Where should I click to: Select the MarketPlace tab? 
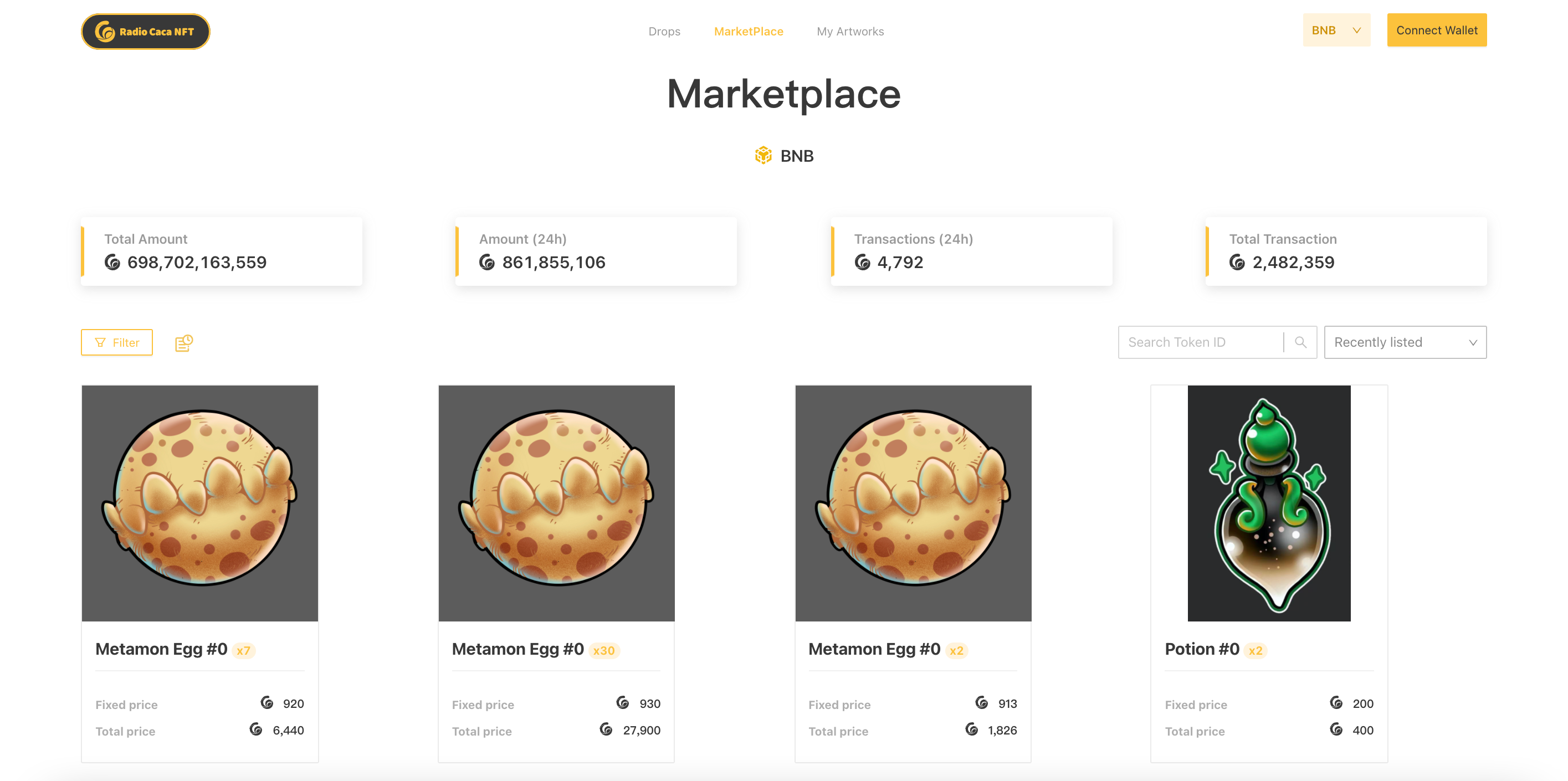[748, 31]
